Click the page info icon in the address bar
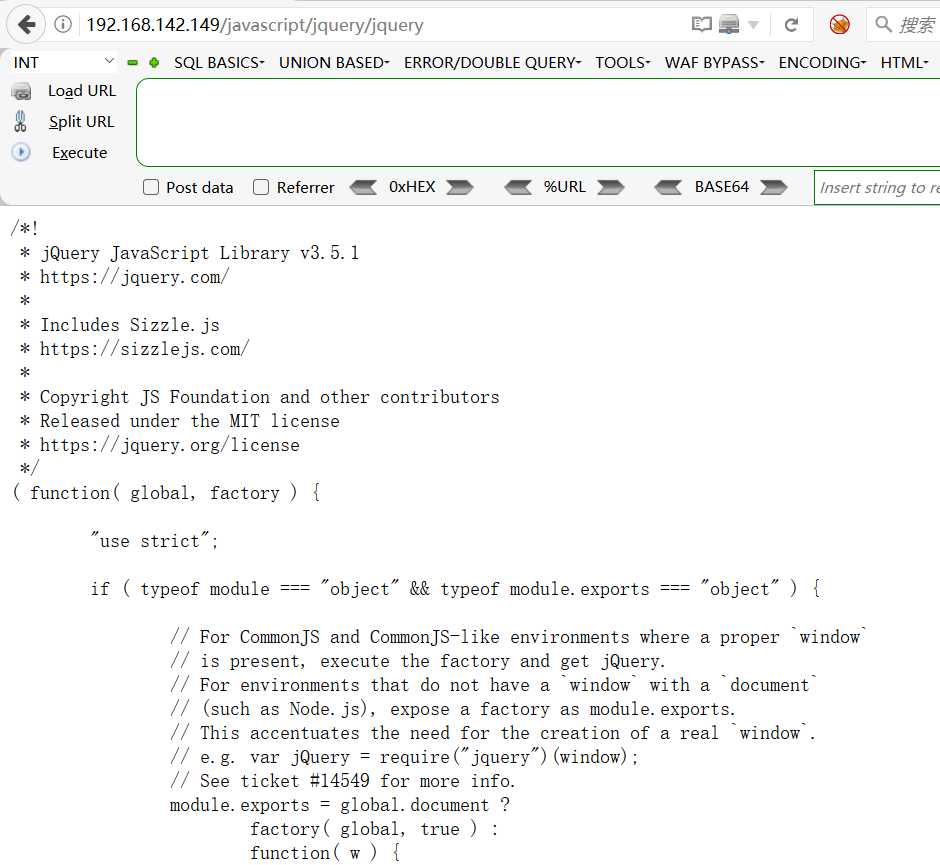This screenshot has height=865, width=940. click(63, 24)
